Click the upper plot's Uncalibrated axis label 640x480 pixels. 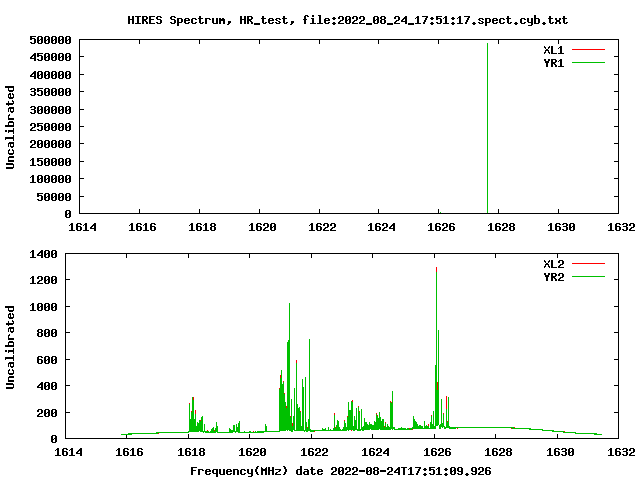coord(10,127)
